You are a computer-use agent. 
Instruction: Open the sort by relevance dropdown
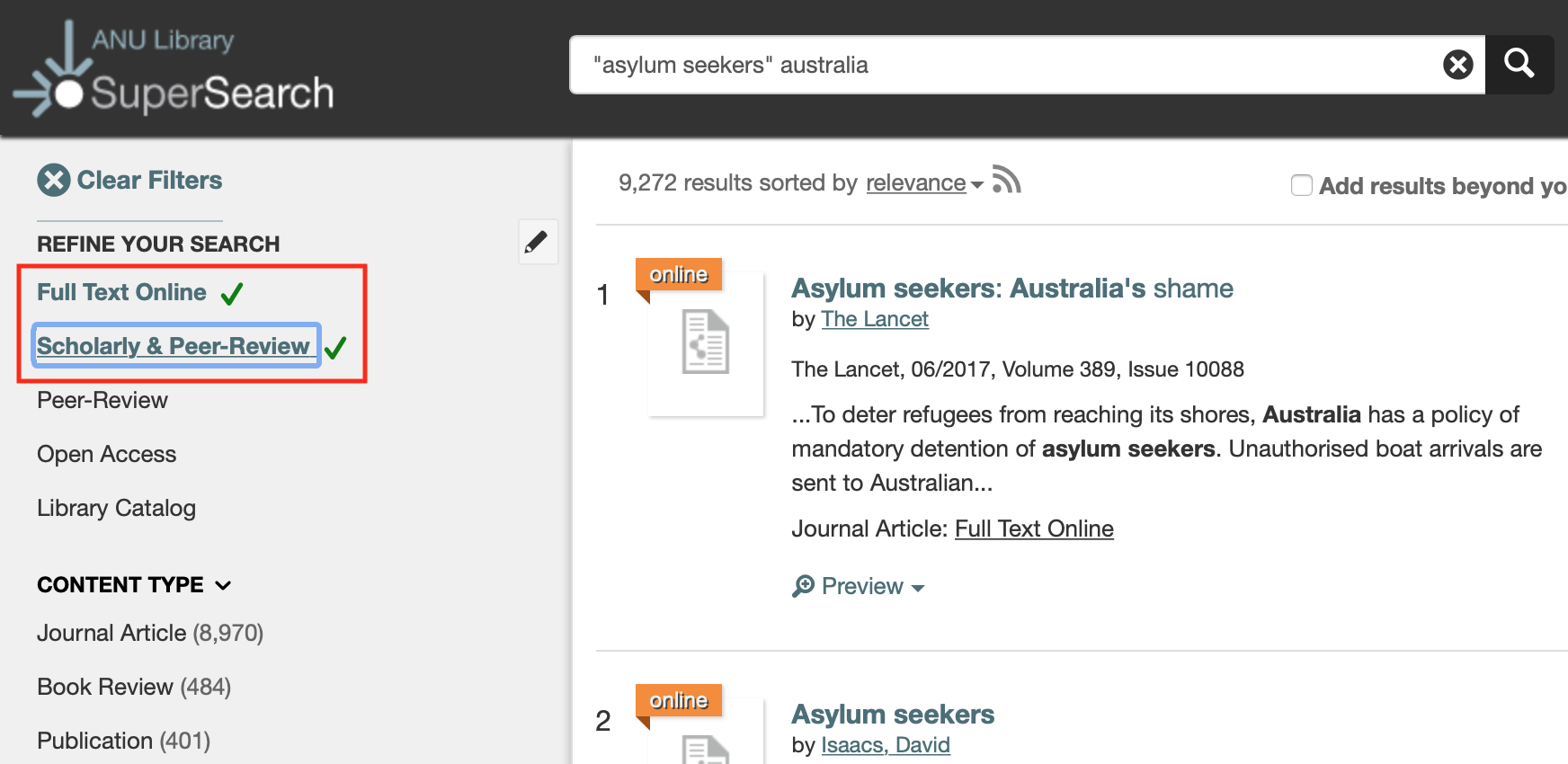tap(924, 183)
